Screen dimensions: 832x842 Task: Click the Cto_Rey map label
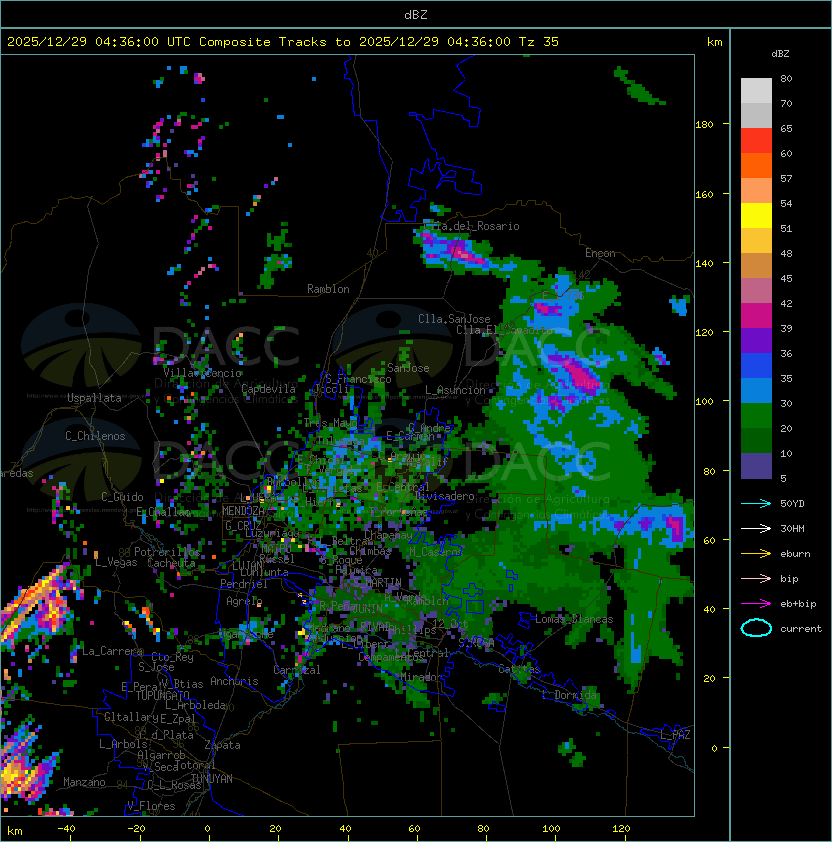[x=172, y=657]
